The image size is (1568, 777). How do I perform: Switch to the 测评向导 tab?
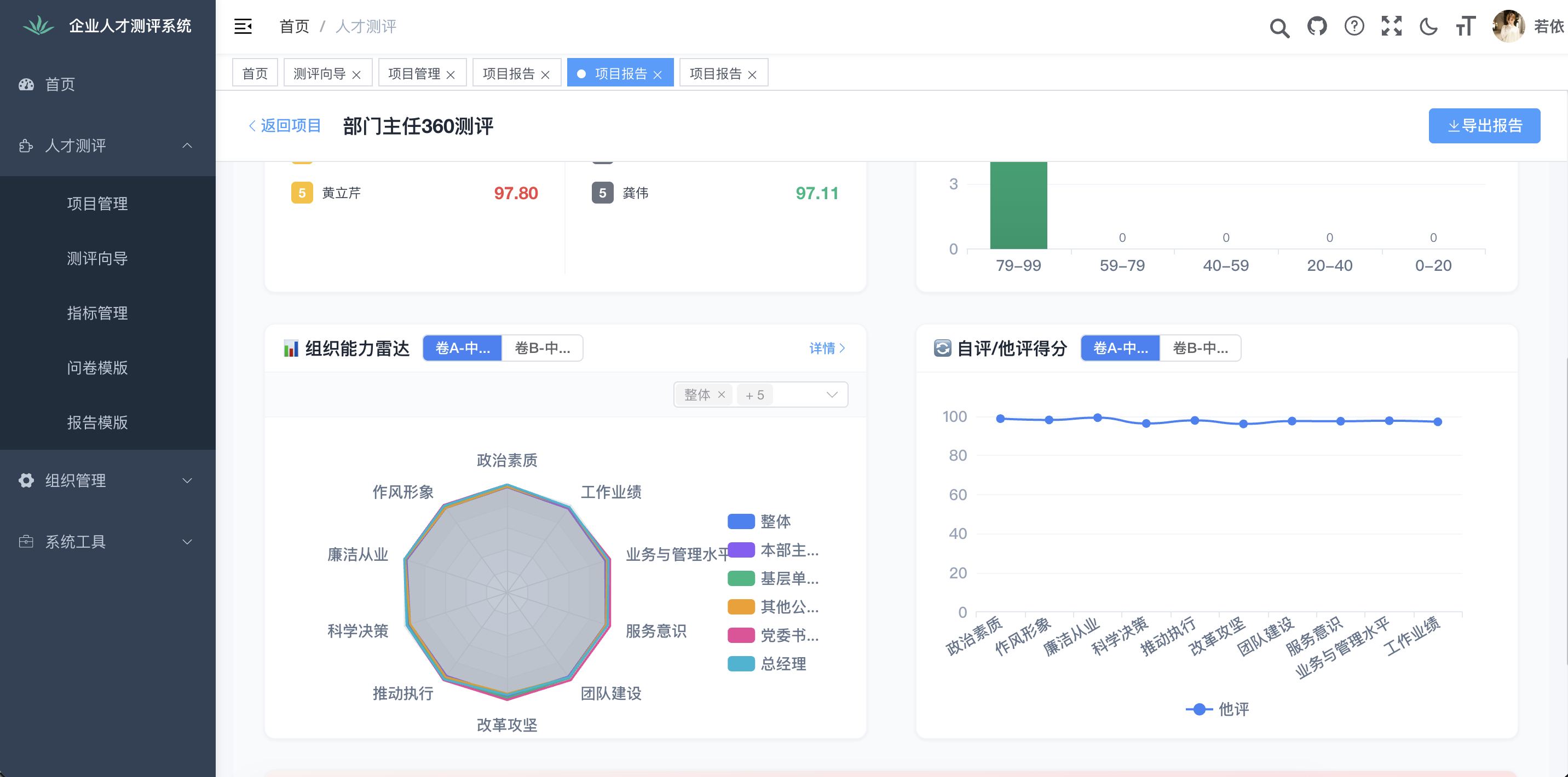(319, 74)
